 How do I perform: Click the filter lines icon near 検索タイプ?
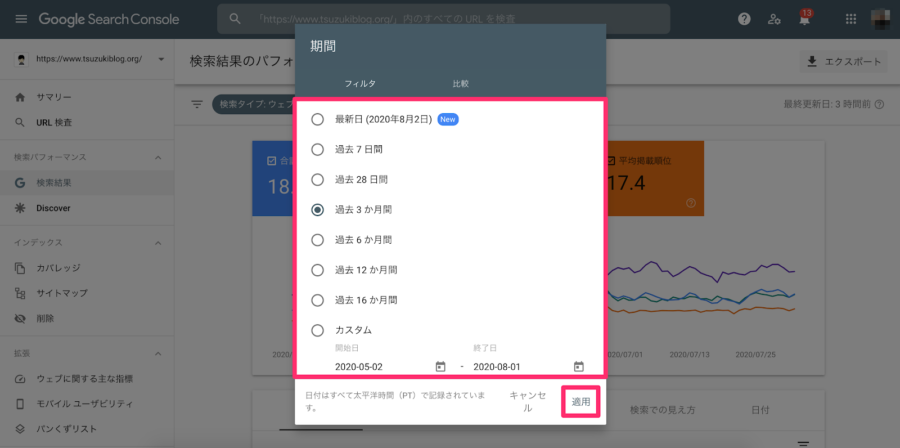tap(197, 104)
